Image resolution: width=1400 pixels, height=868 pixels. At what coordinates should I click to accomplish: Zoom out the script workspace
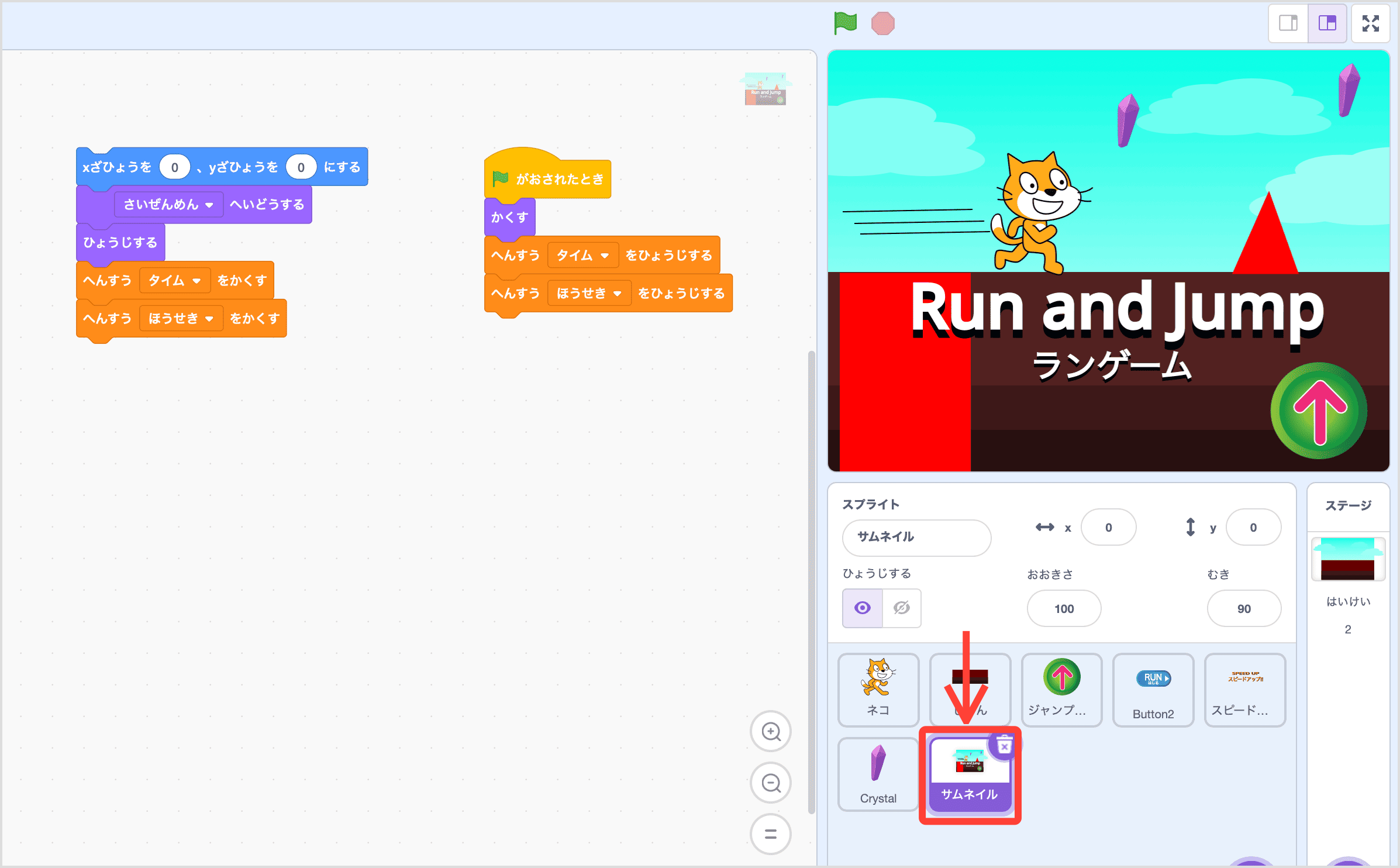771,783
